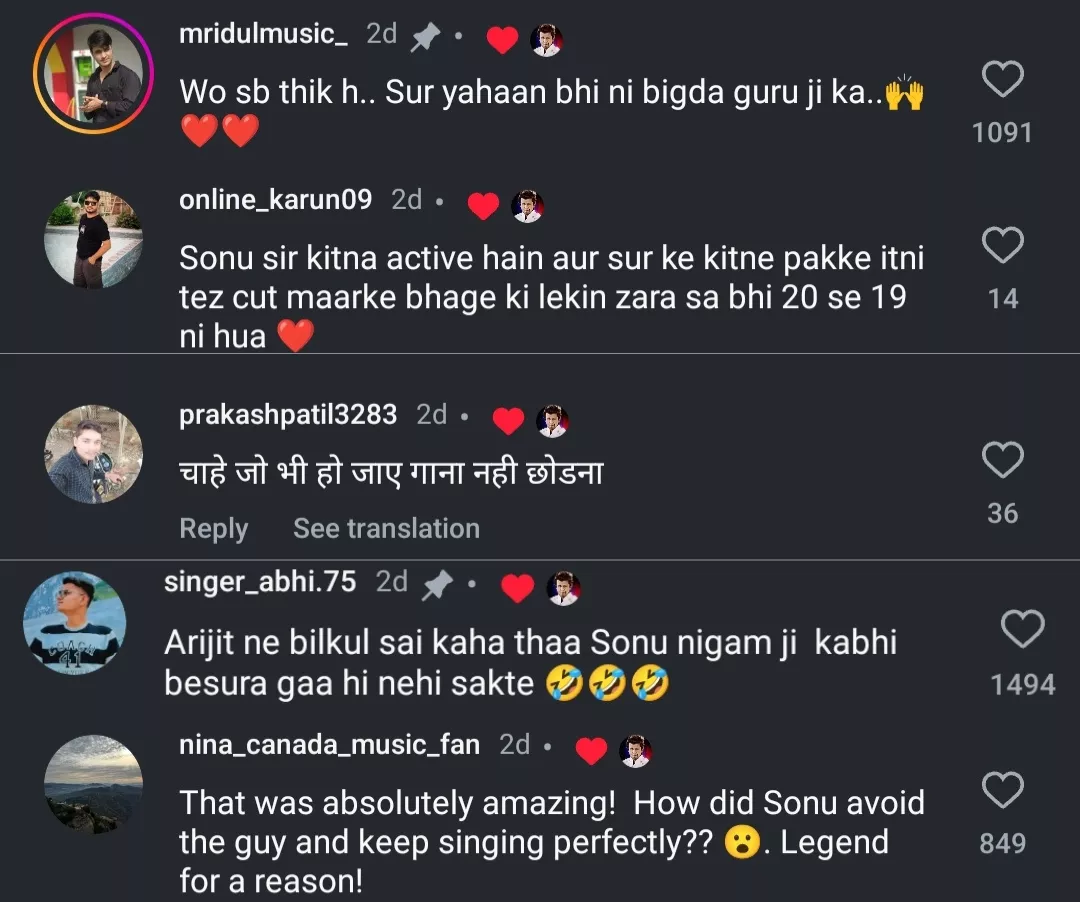Click mridulmusic_'s profile picture
The height and width of the screenshot is (902, 1080).
click(93, 72)
